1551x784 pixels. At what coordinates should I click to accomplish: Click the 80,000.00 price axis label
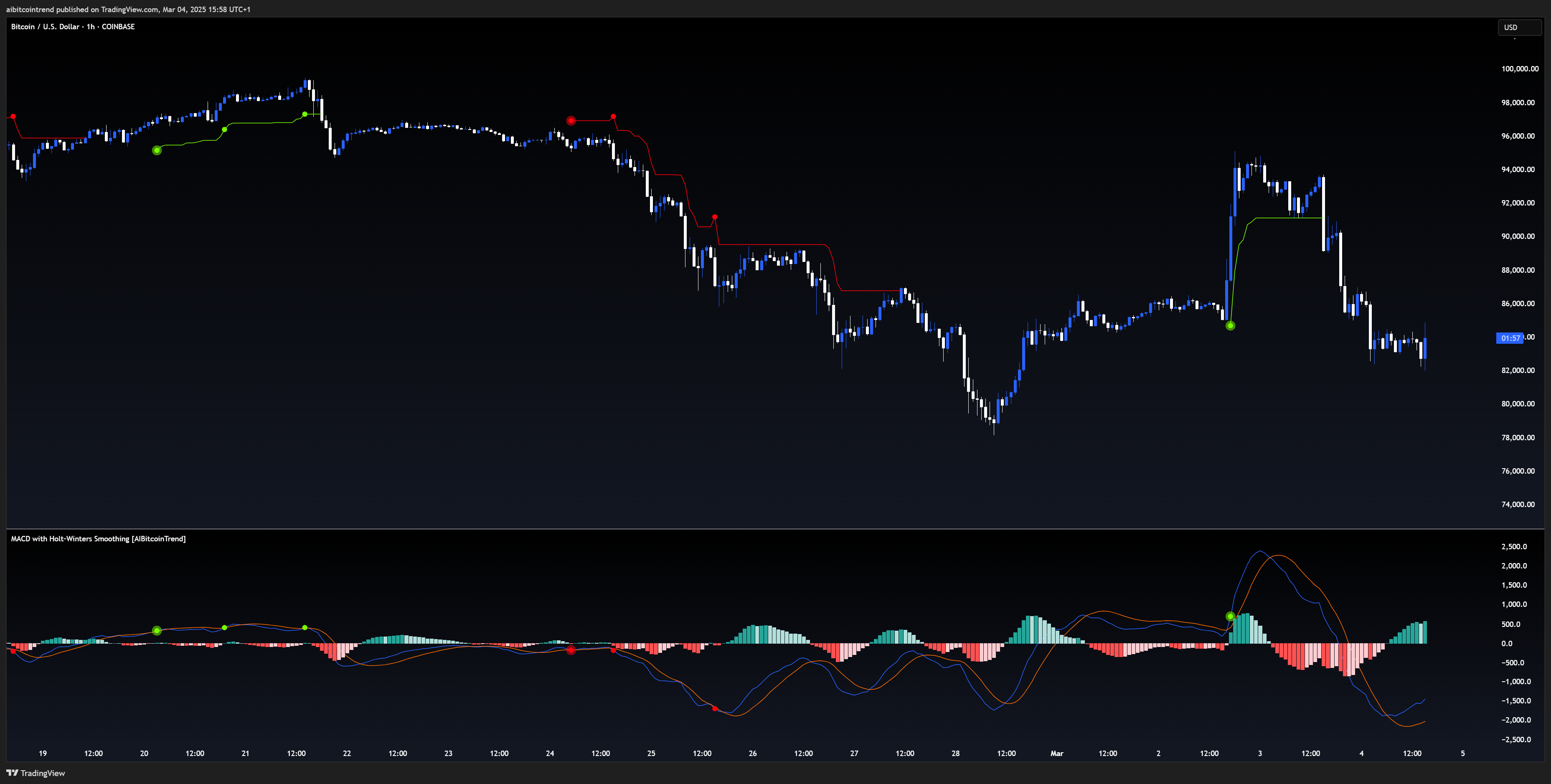click(1518, 404)
